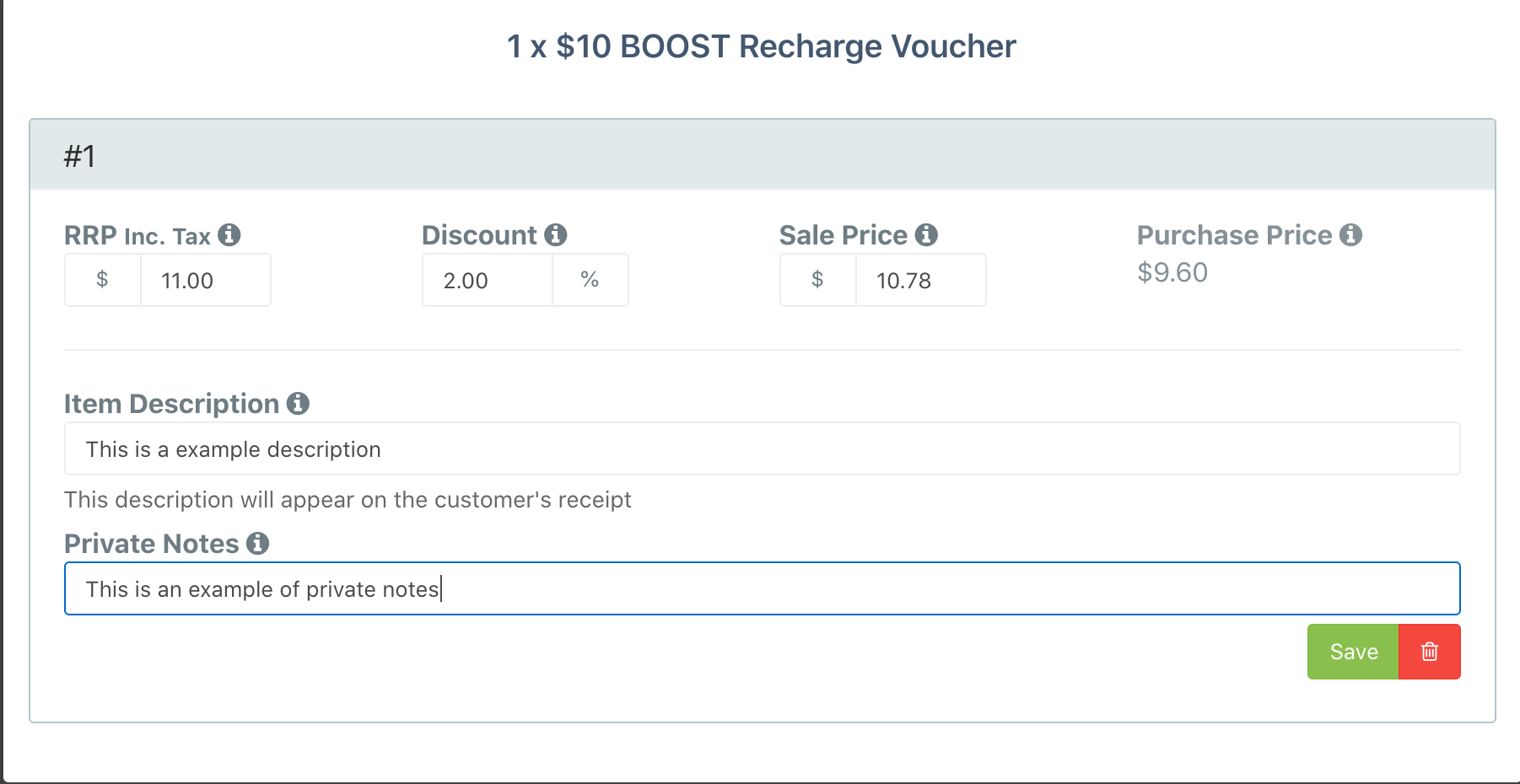
Task: Click the Sale Price info icon
Action: click(x=926, y=235)
